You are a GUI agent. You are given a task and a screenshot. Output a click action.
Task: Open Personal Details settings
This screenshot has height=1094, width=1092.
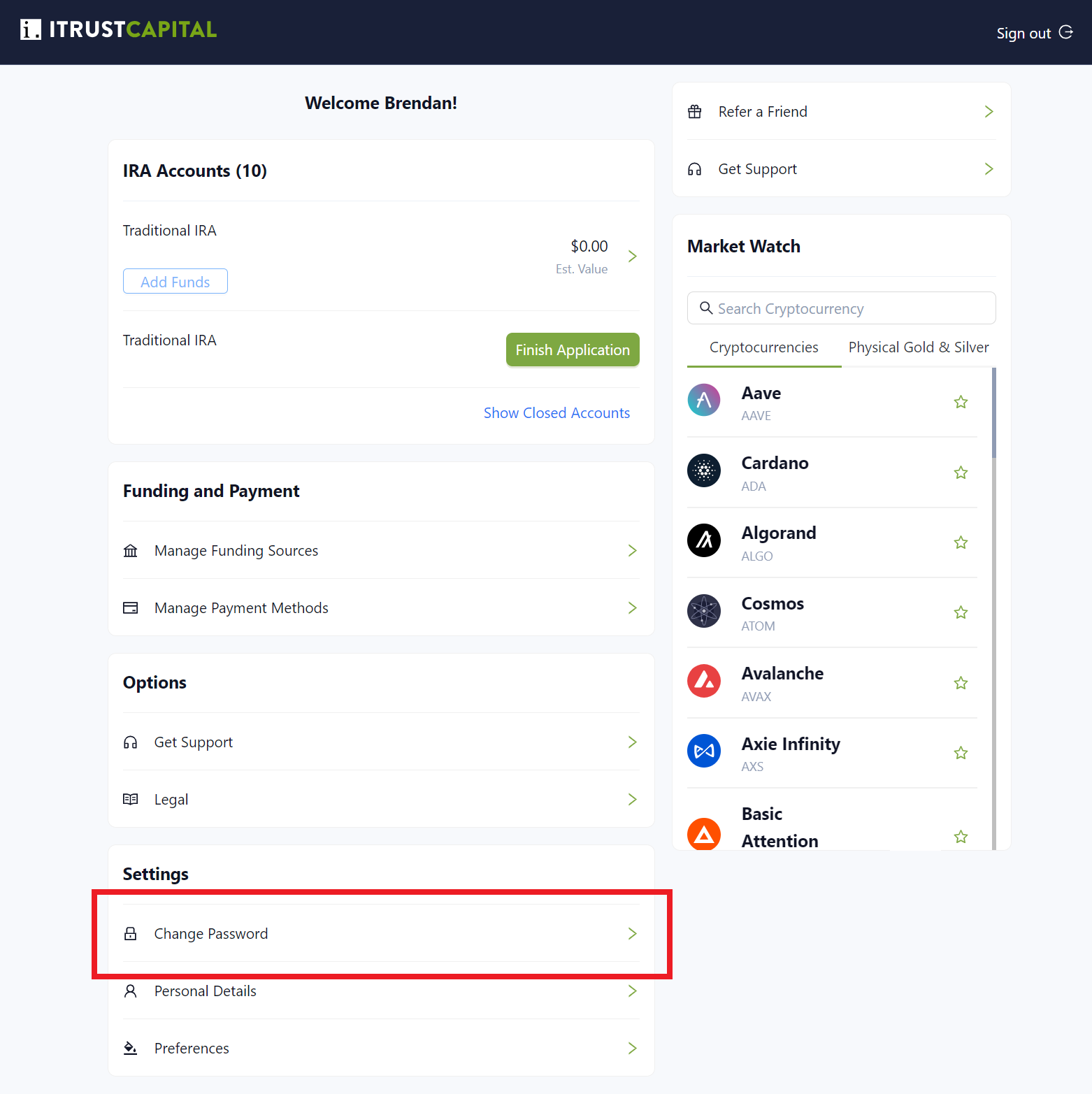[381, 991]
